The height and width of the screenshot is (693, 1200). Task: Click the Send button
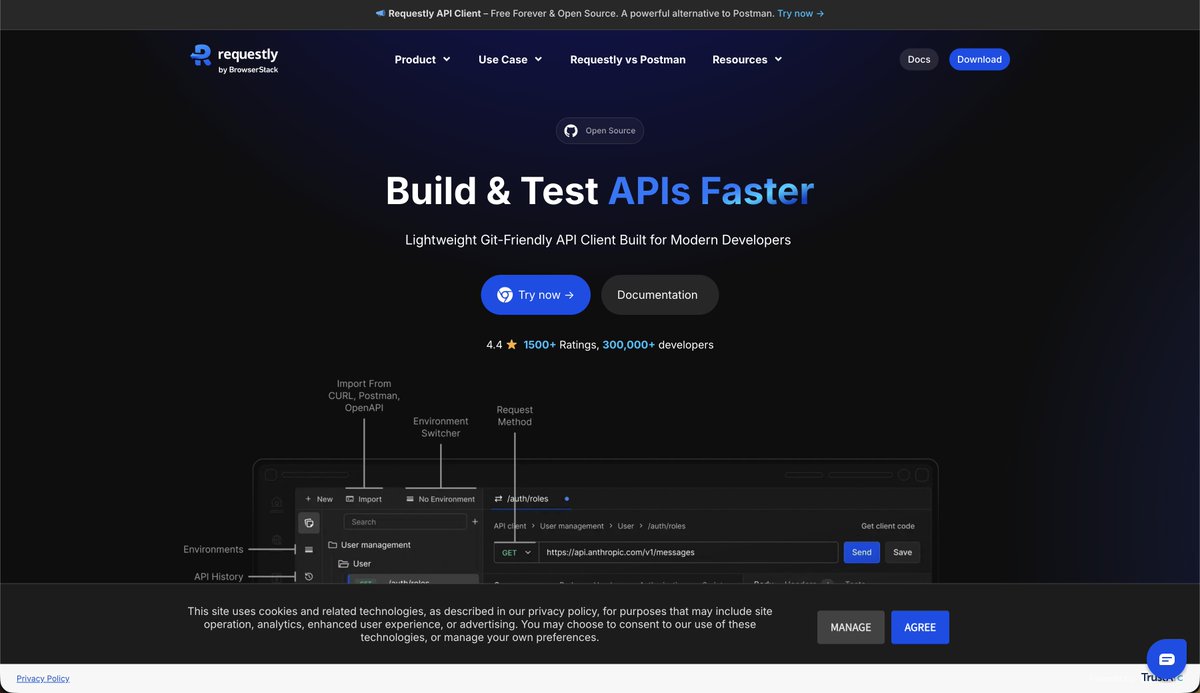click(x=862, y=552)
